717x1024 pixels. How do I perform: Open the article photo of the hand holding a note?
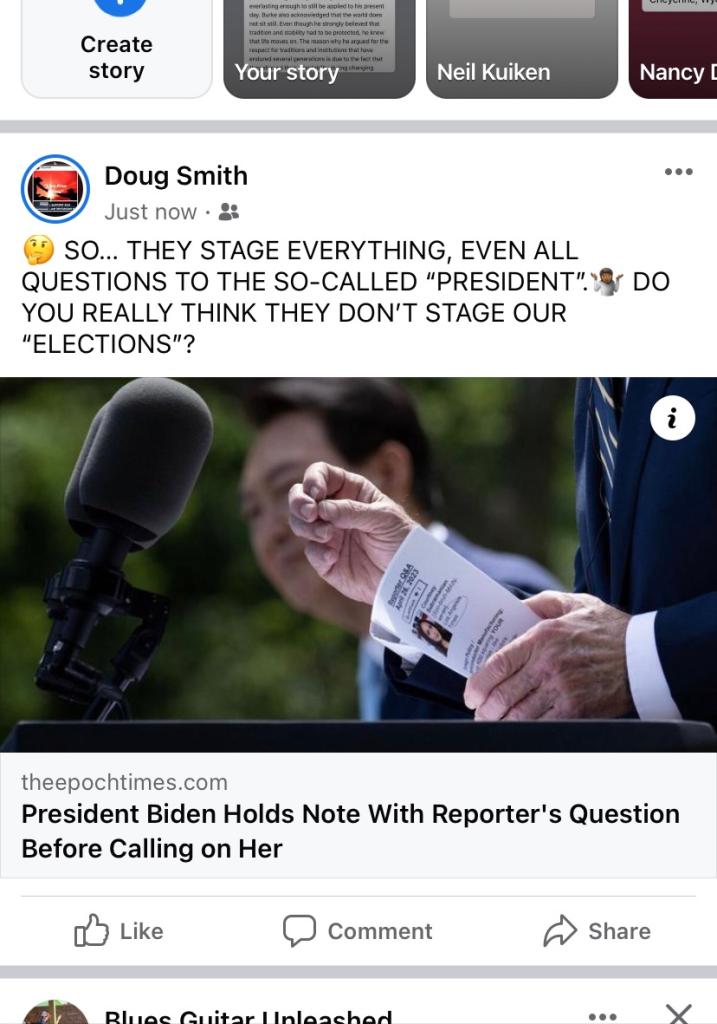[358, 564]
